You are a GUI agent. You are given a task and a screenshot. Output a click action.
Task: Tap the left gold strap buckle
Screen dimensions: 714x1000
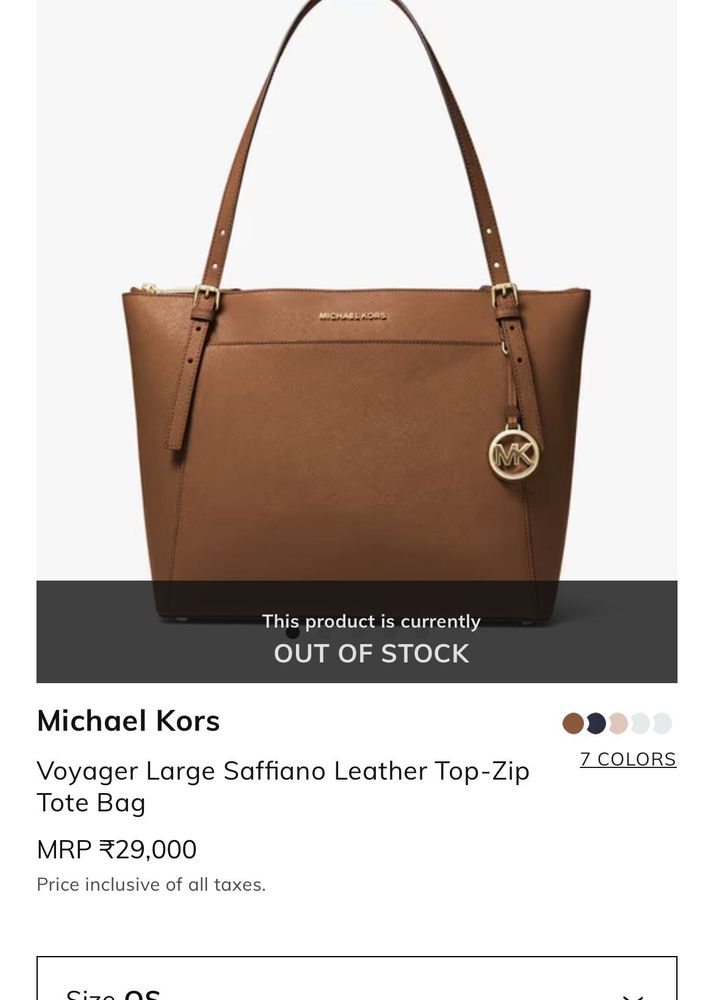click(x=207, y=297)
